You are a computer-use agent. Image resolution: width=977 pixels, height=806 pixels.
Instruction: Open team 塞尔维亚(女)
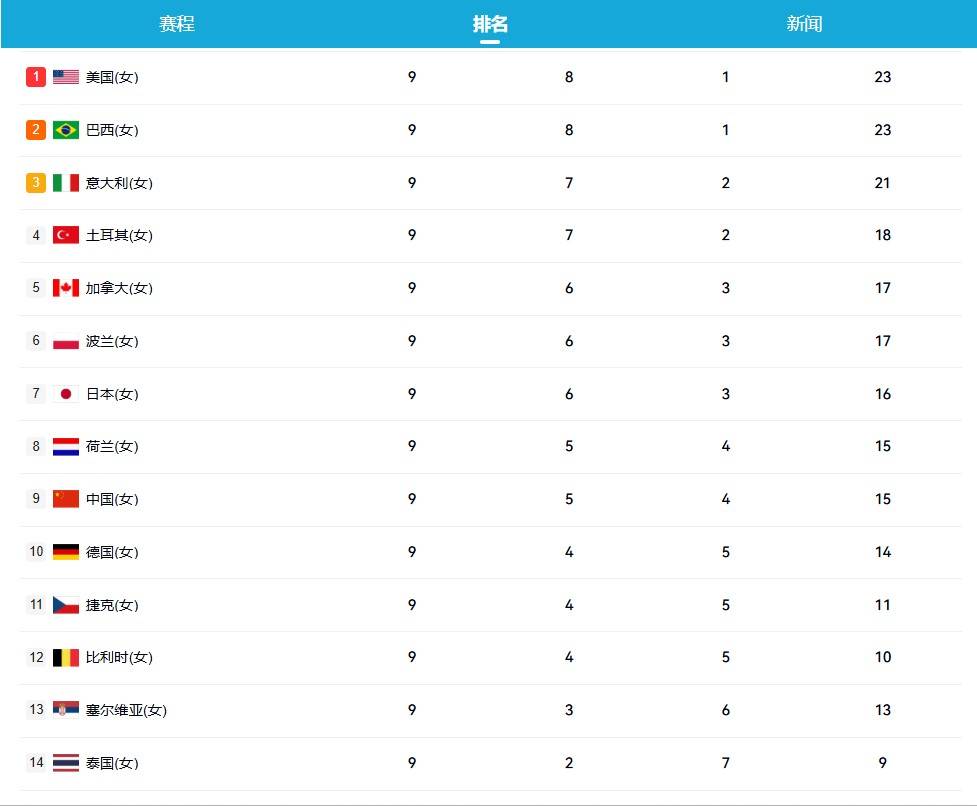[126, 710]
